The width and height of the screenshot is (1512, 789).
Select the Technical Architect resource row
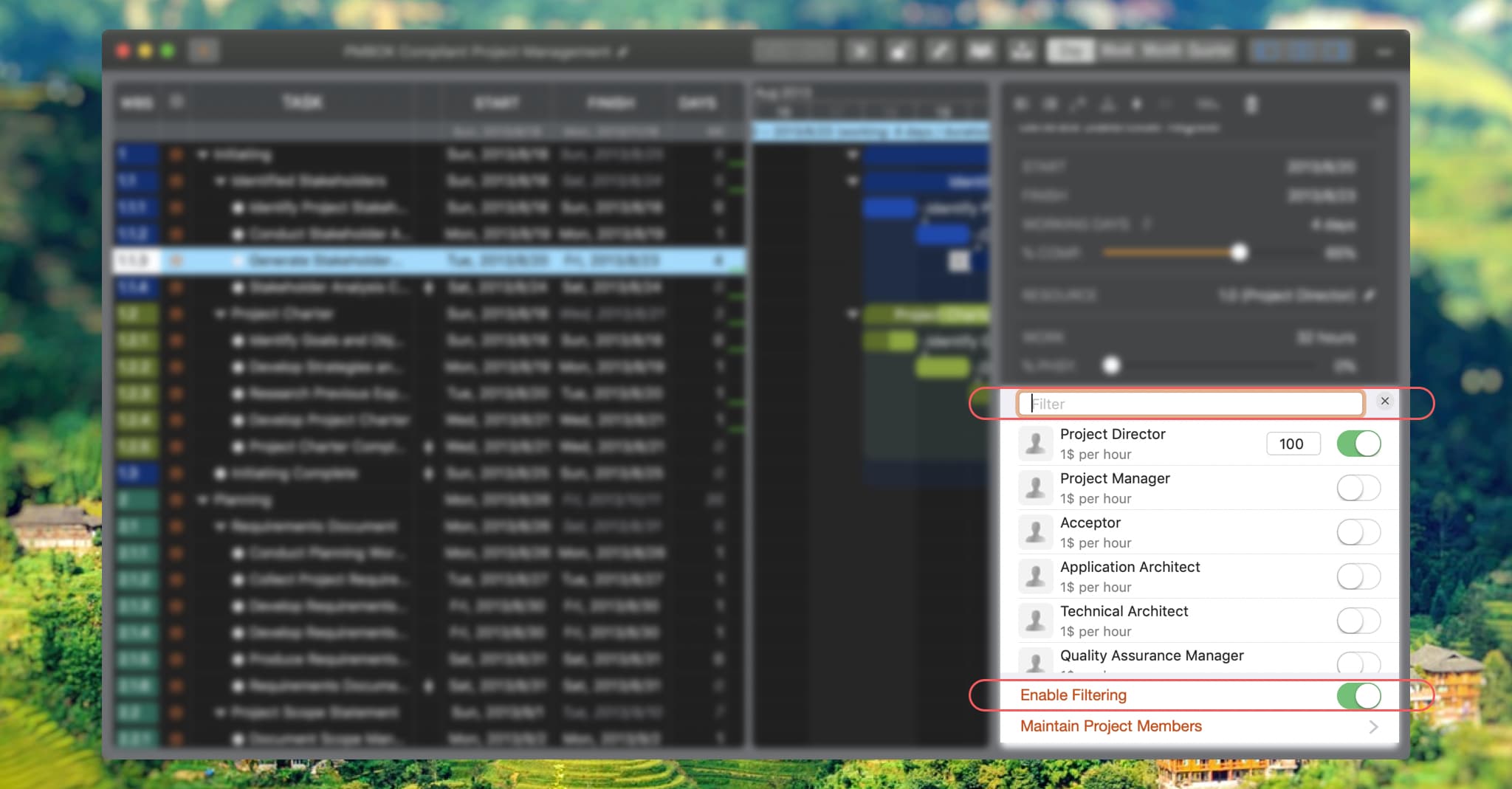1181,620
